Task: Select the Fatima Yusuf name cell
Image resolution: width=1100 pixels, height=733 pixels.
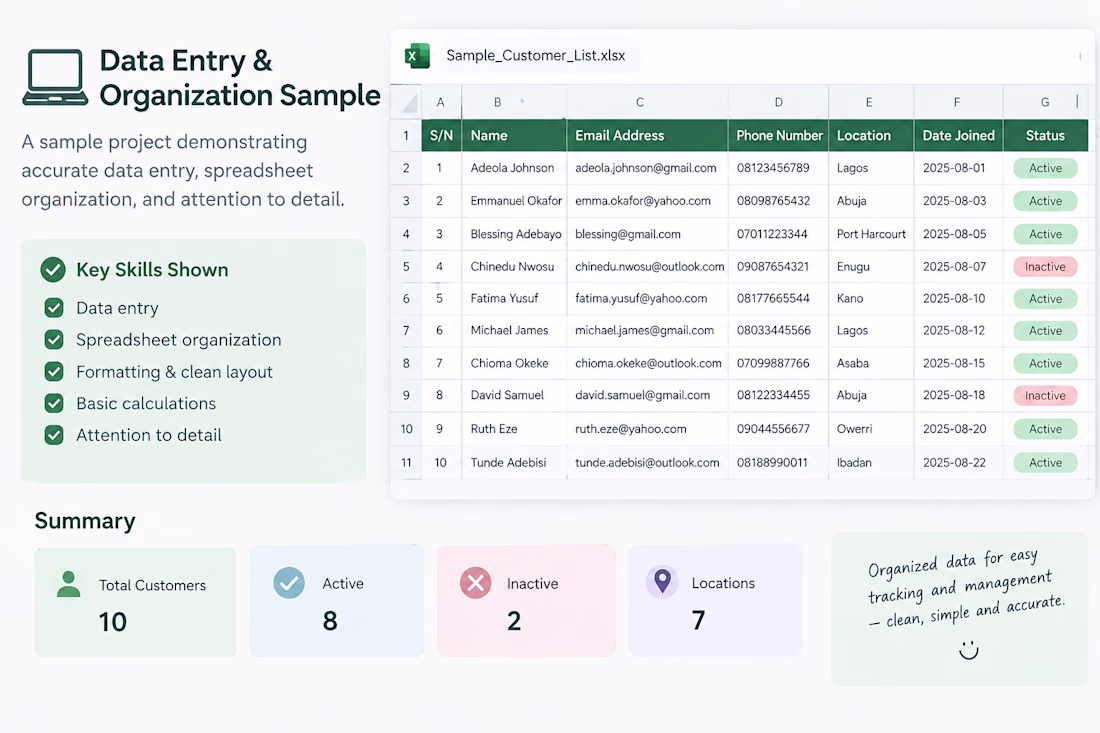Action: coord(514,298)
